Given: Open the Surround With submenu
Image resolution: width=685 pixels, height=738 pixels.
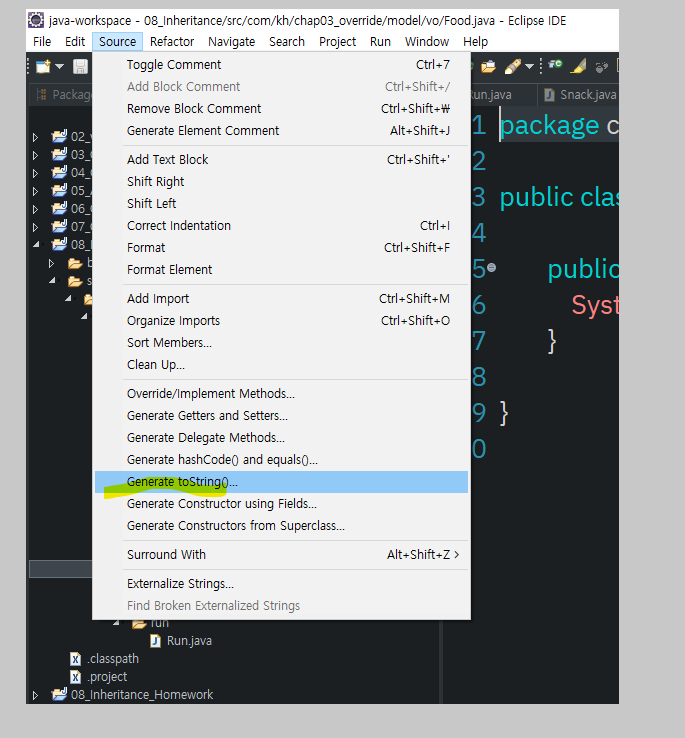Looking at the screenshot, I should tap(281, 555).
